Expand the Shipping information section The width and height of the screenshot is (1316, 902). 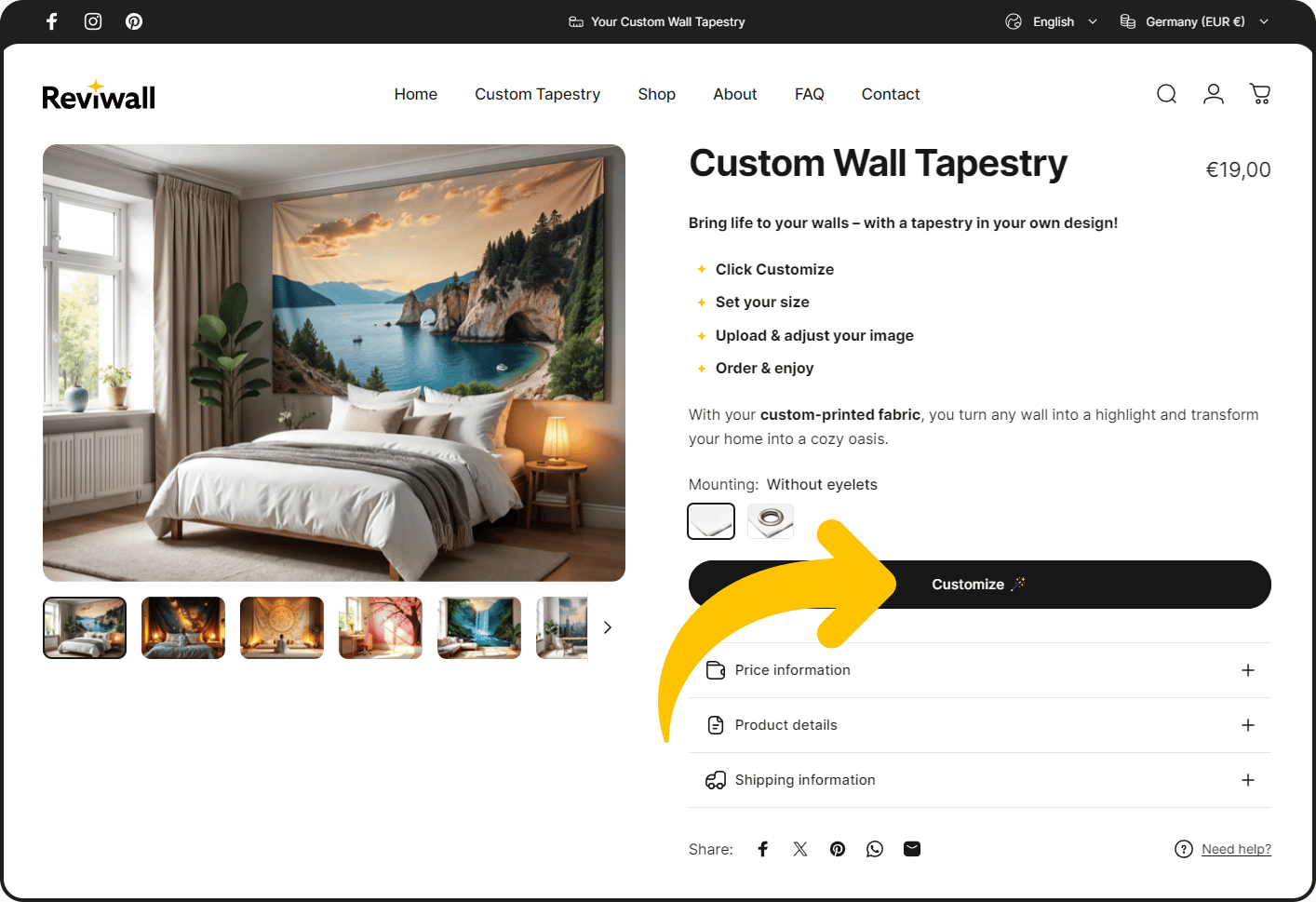point(980,780)
